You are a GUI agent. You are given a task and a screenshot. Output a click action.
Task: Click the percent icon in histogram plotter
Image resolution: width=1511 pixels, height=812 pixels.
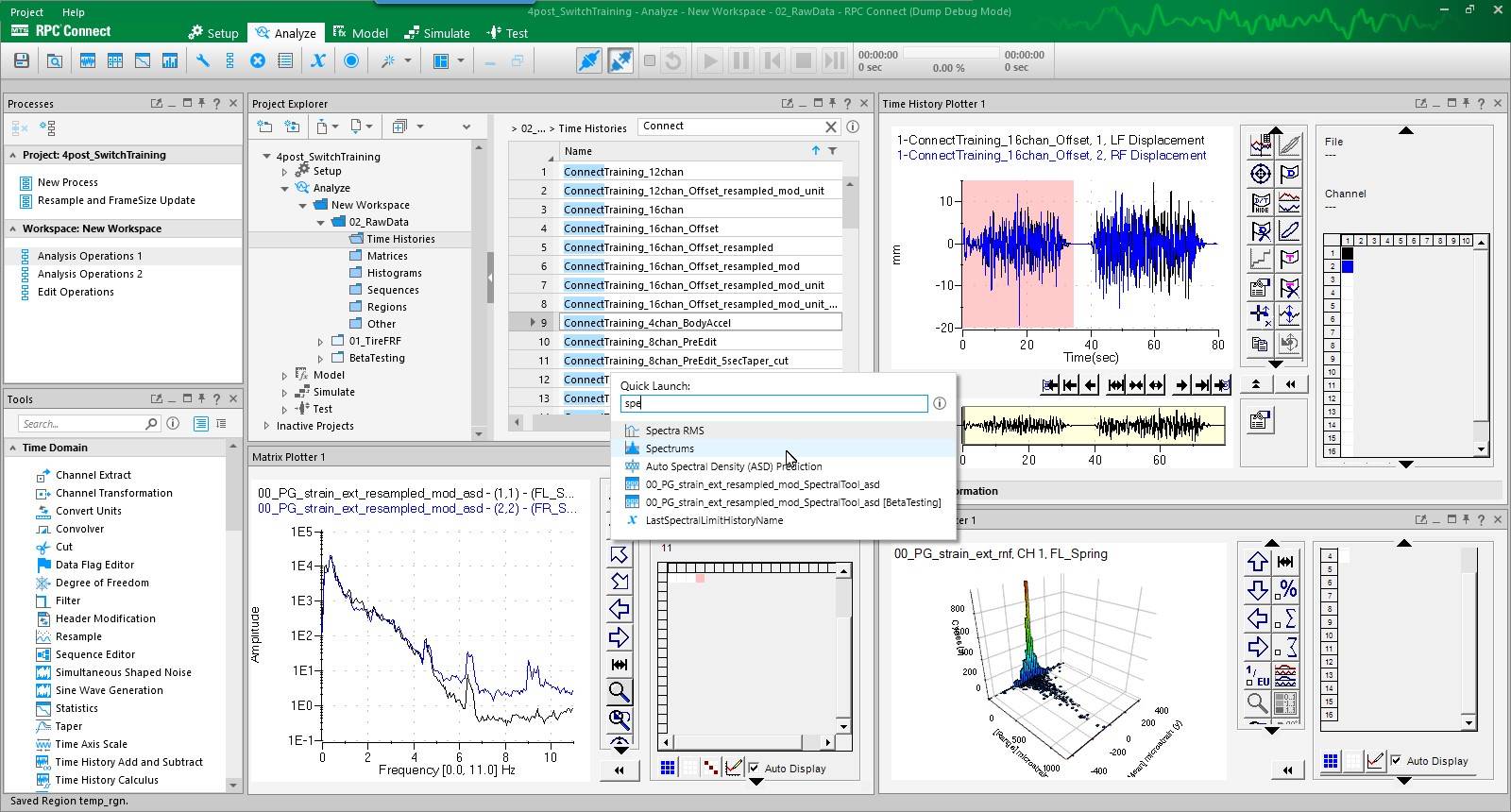(x=1286, y=590)
